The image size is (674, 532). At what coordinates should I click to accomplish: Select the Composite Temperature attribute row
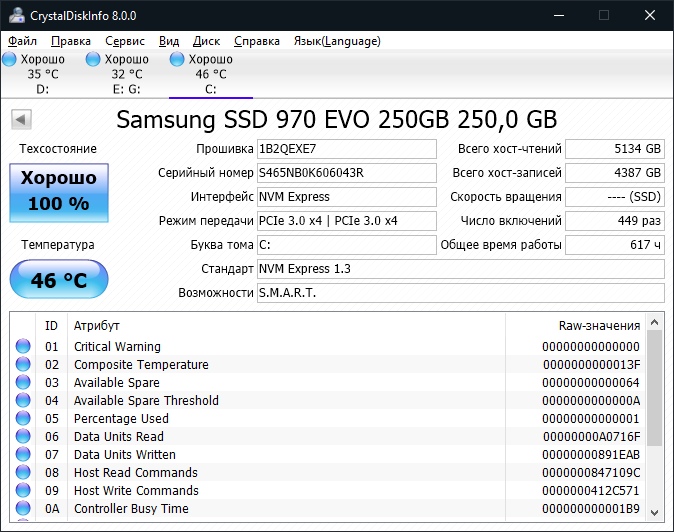point(328,364)
